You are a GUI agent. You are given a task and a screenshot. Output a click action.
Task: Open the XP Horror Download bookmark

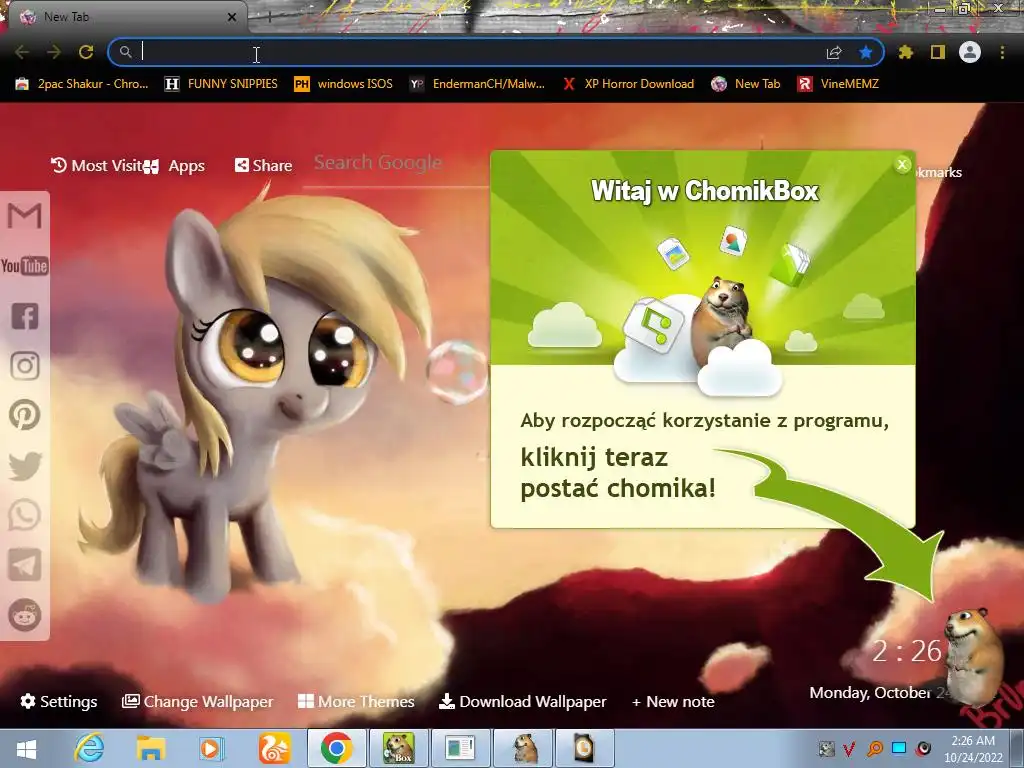coord(628,84)
